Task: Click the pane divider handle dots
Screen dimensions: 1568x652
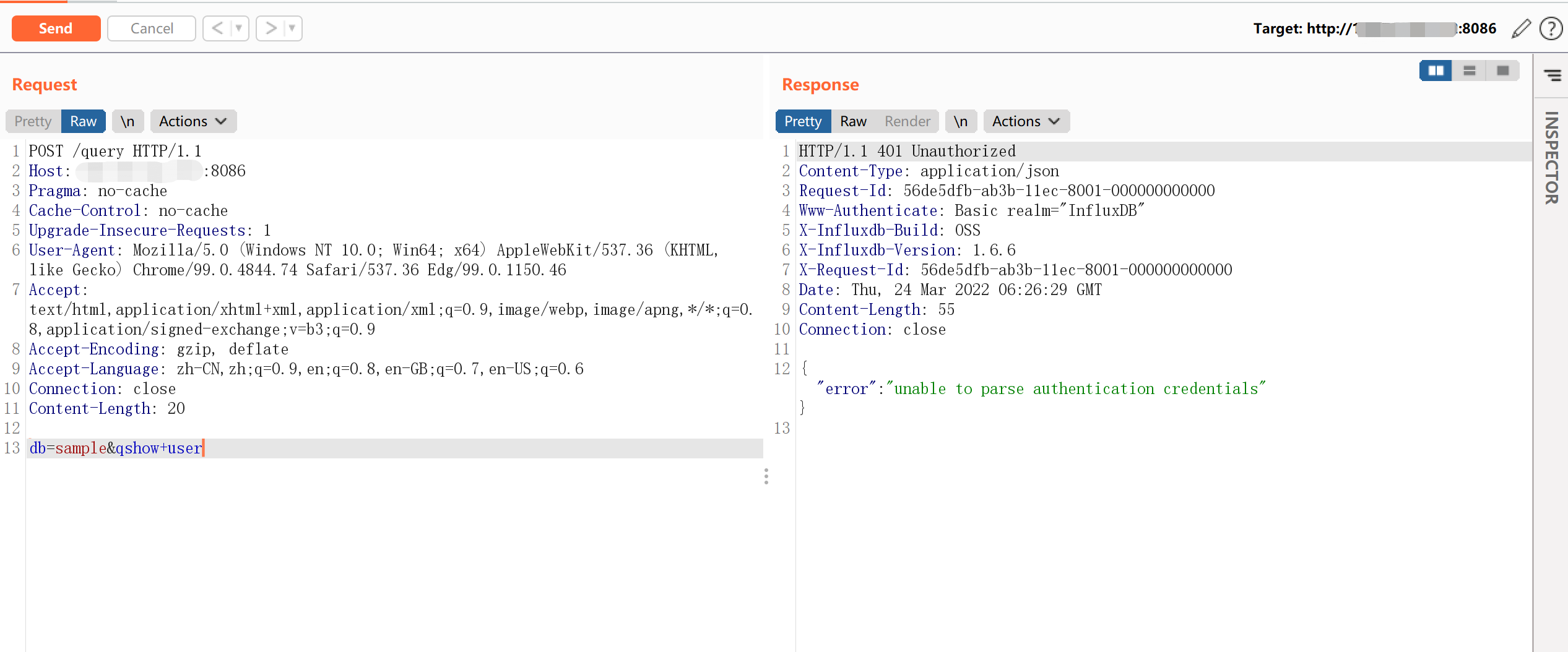Action: pyautogui.click(x=766, y=476)
